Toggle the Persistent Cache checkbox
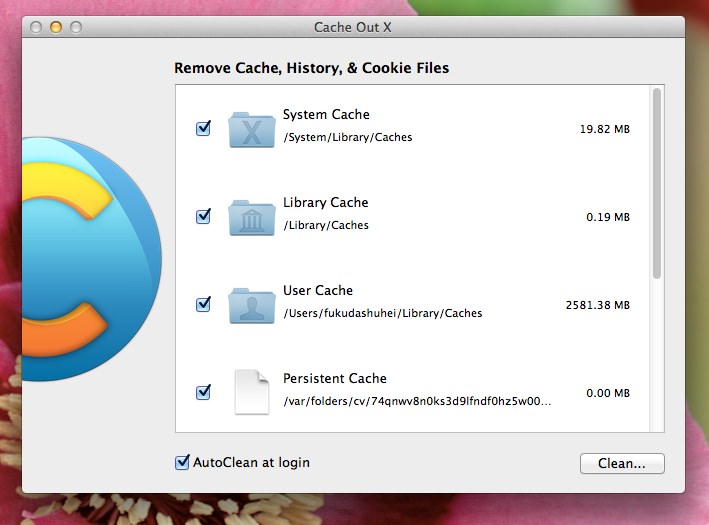709x525 pixels. 203,392
